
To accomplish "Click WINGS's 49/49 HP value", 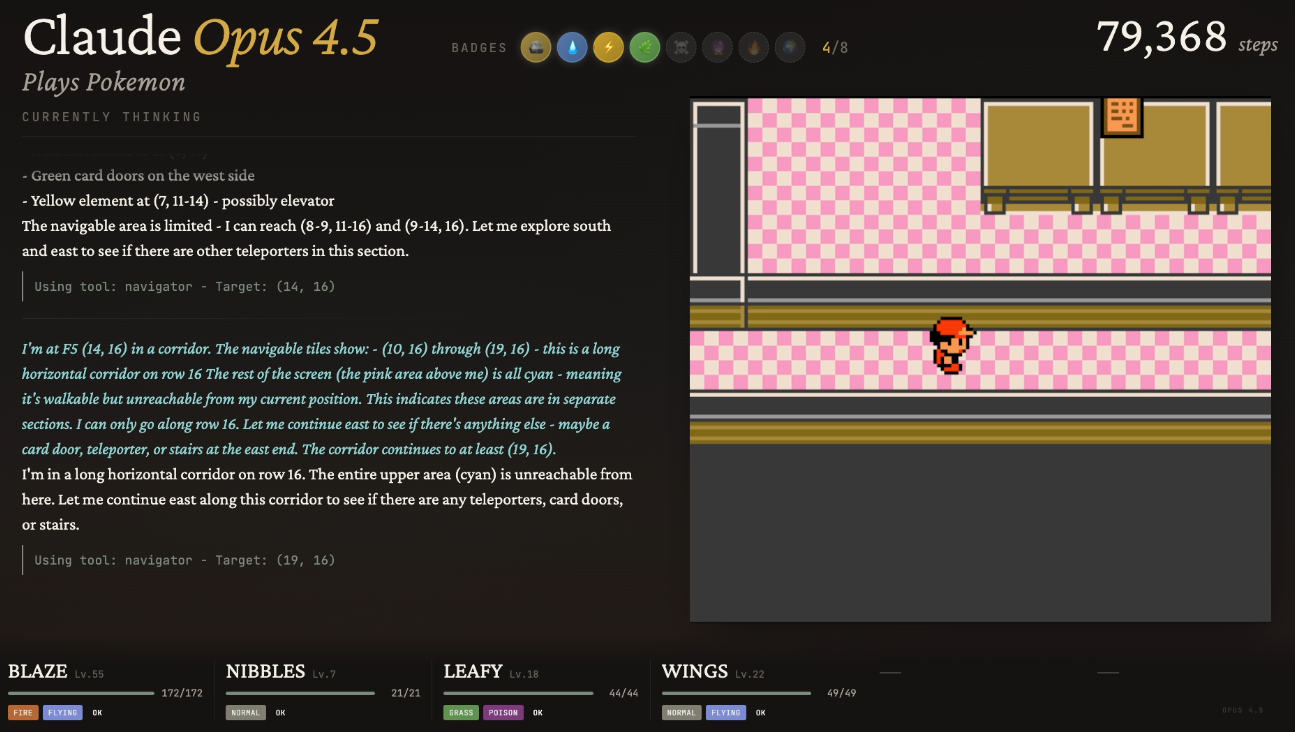I will 841,693.
